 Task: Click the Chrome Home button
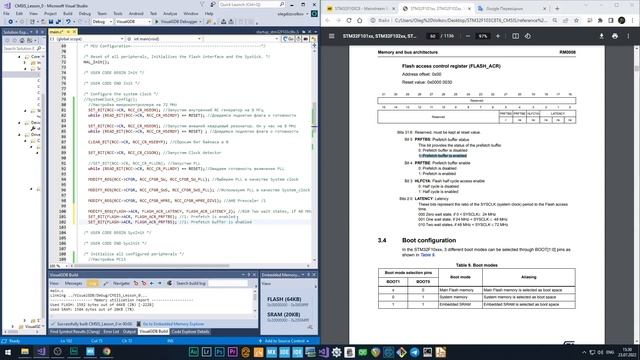[x=360, y=20]
